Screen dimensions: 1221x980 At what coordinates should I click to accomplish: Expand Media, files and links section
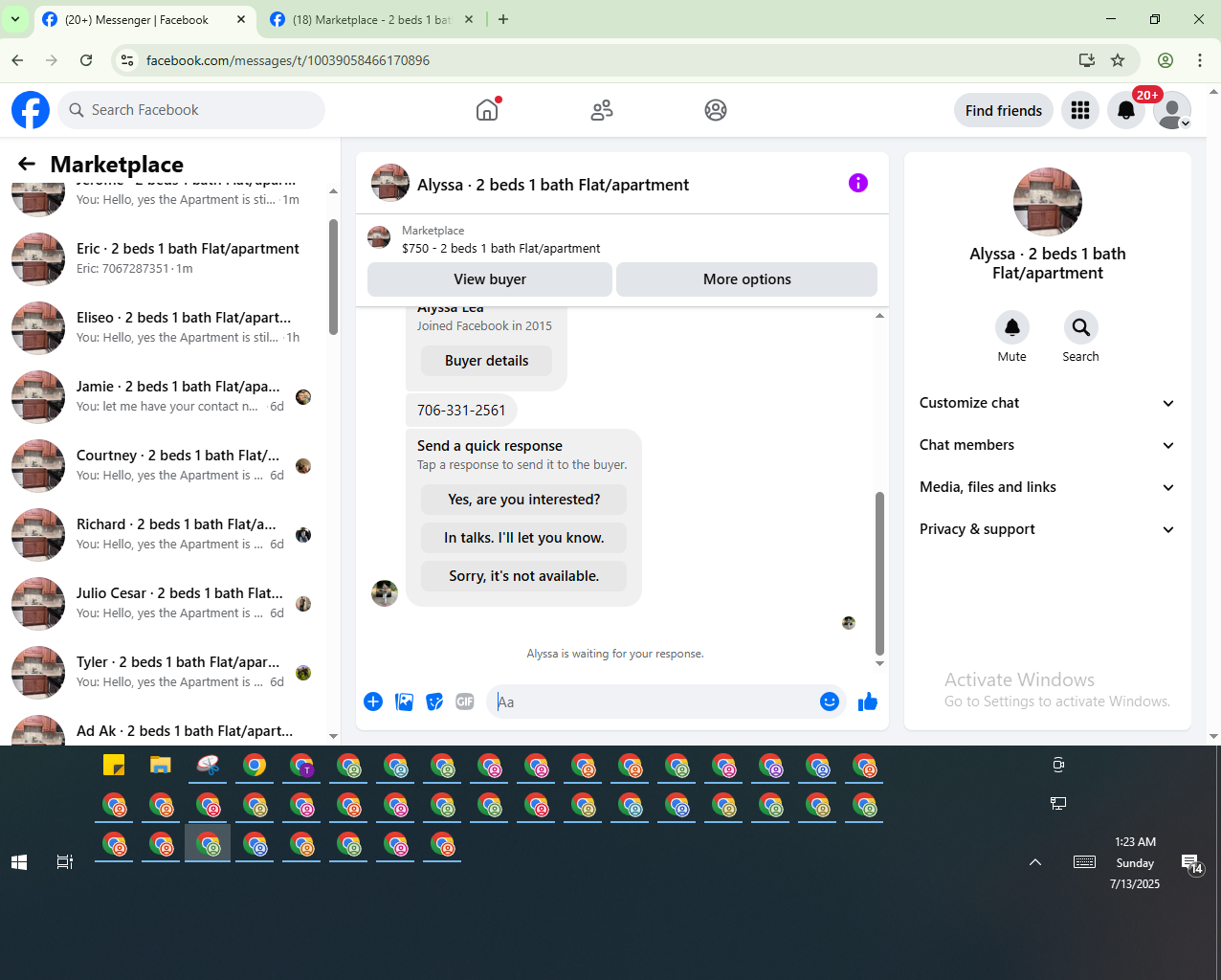pyautogui.click(x=1047, y=487)
